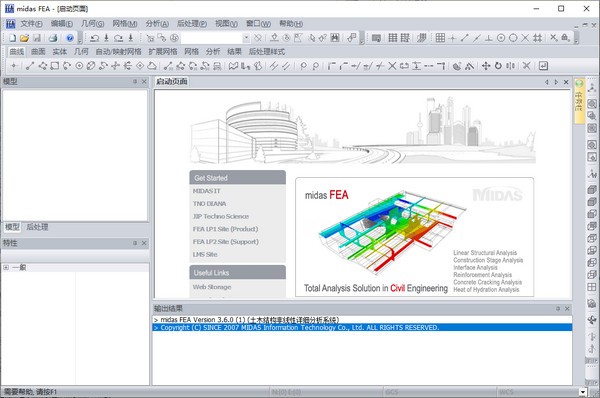Click the Undo arrow icon

tap(95, 38)
